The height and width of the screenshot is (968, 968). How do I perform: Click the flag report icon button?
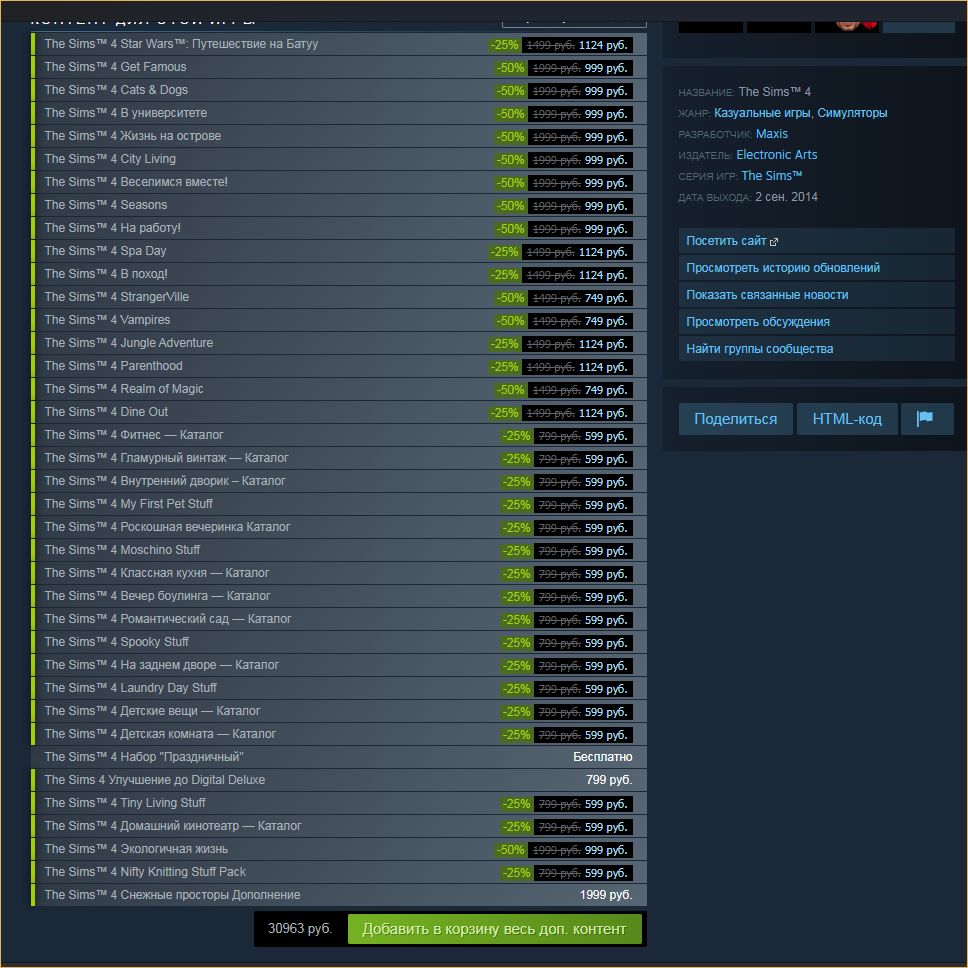tap(927, 419)
